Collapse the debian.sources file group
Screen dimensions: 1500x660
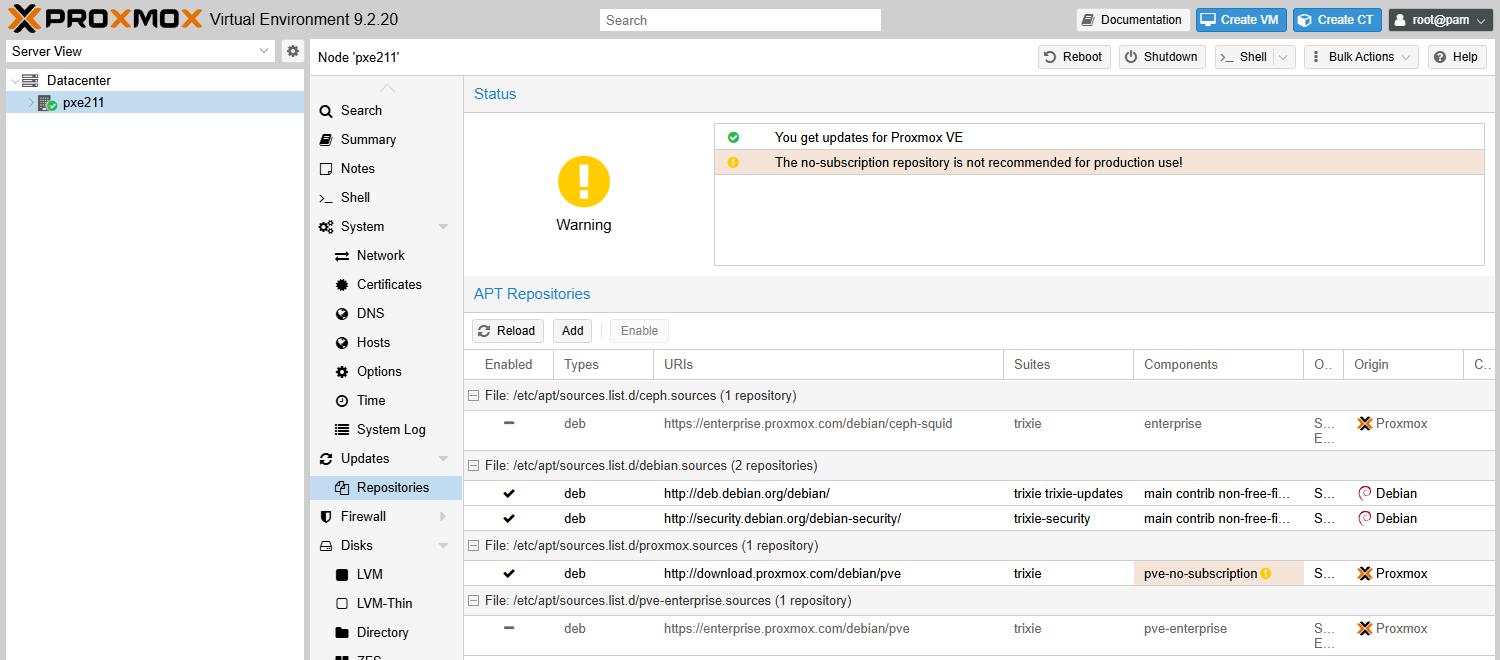[x=474, y=466]
